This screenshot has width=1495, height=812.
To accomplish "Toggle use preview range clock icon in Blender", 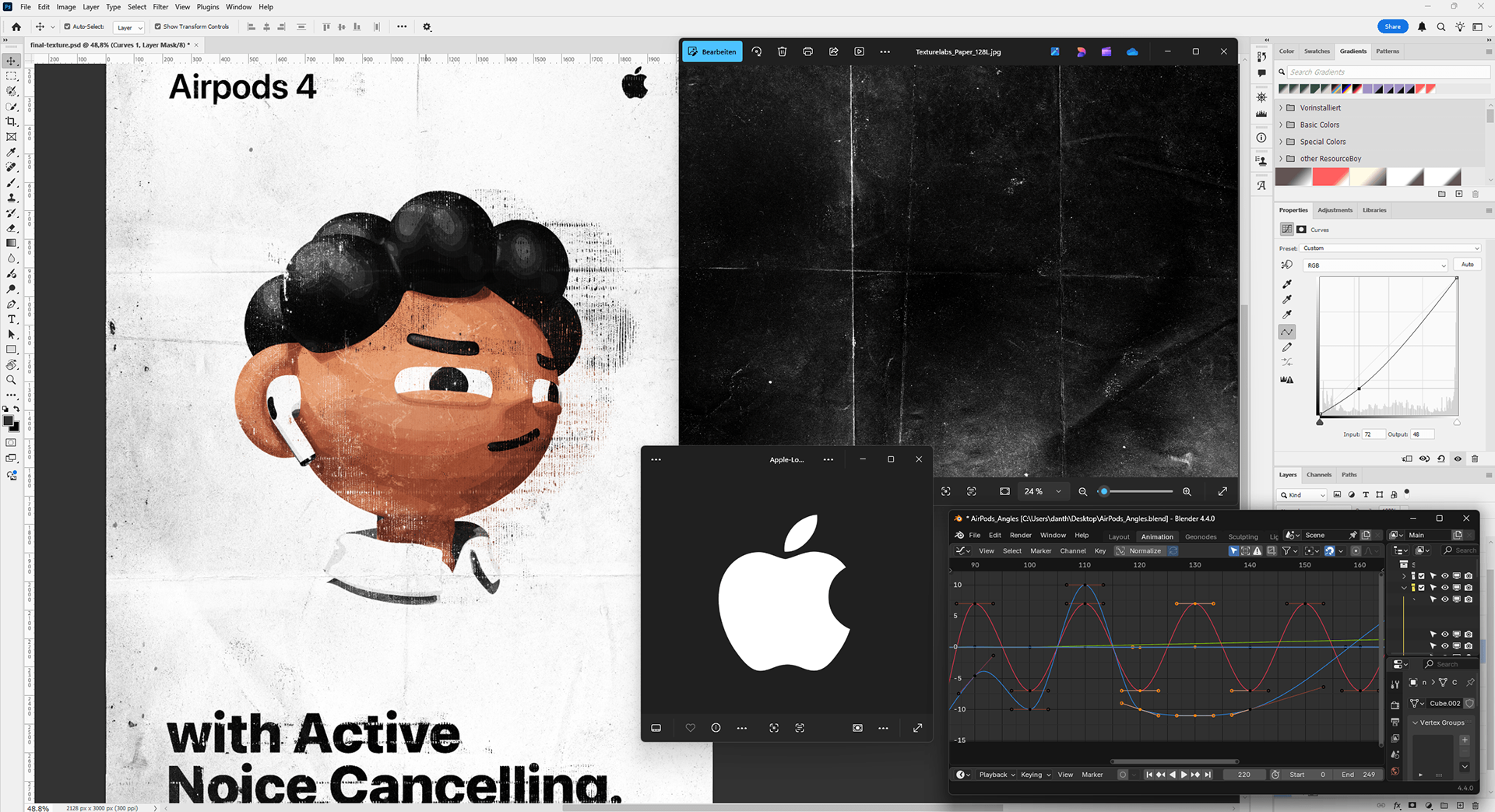I will coord(1275,775).
